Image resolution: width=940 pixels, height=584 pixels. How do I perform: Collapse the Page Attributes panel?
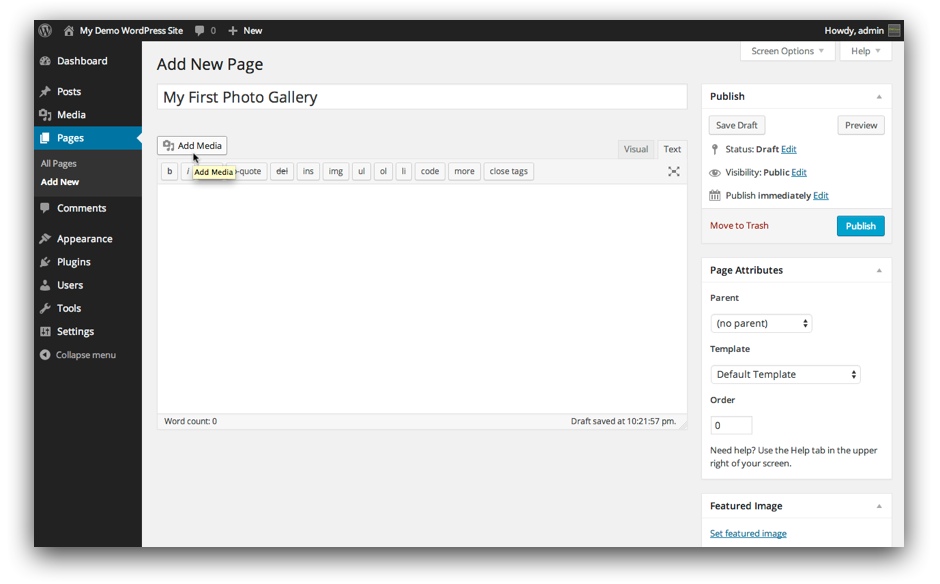(879, 271)
